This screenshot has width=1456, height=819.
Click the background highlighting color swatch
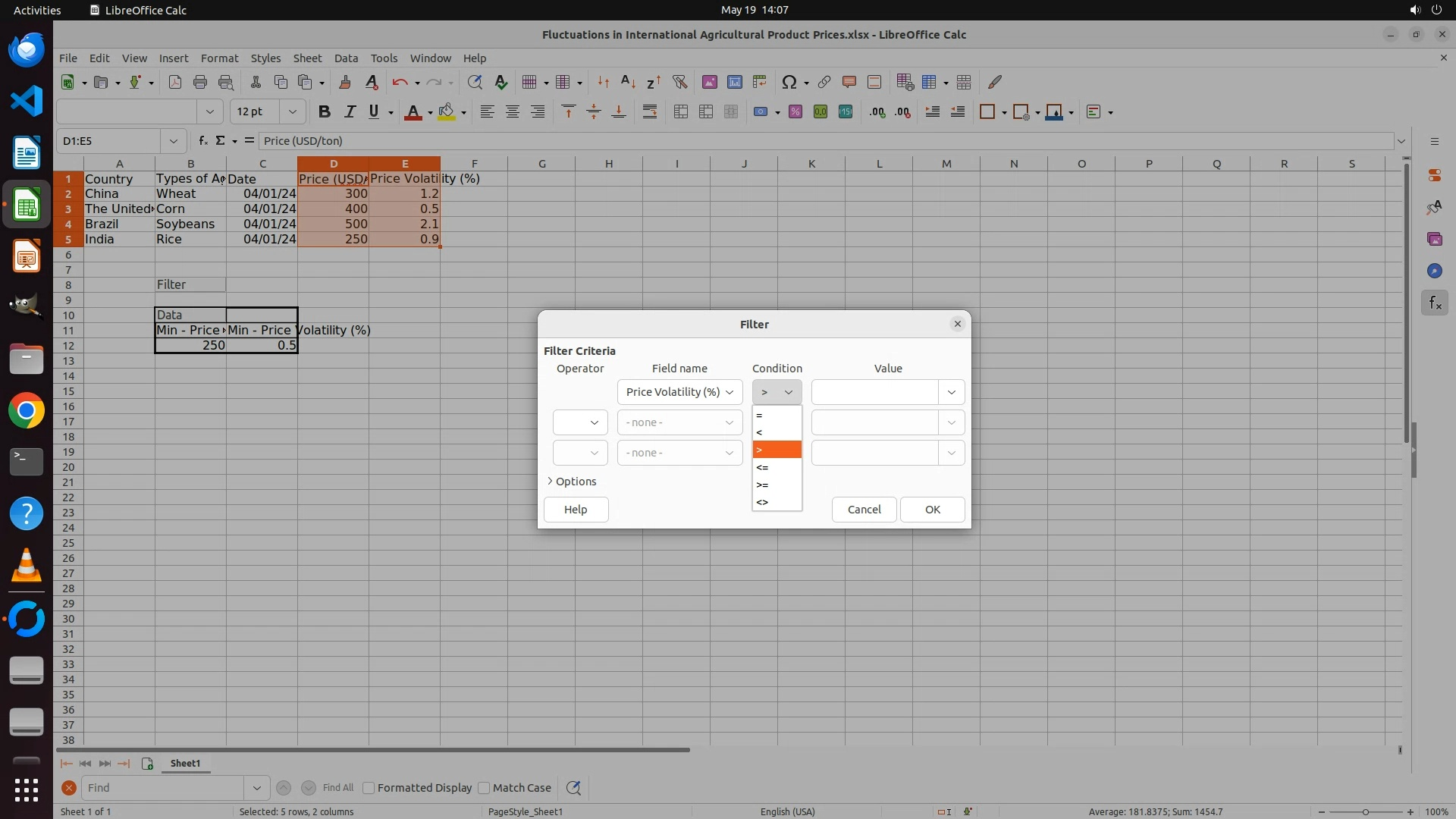(447, 112)
